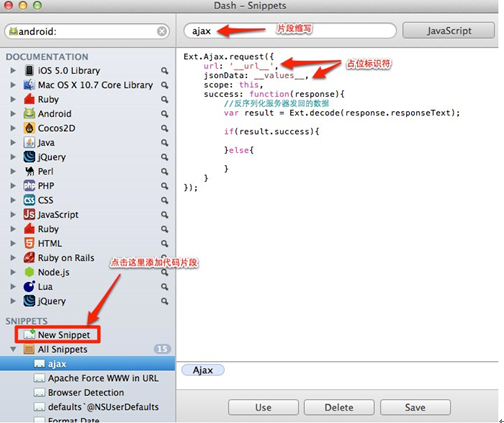Click magnifier icon in Java row
Image resolution: width=504 pixels, height=423 pixels.
tap(165, 143)
